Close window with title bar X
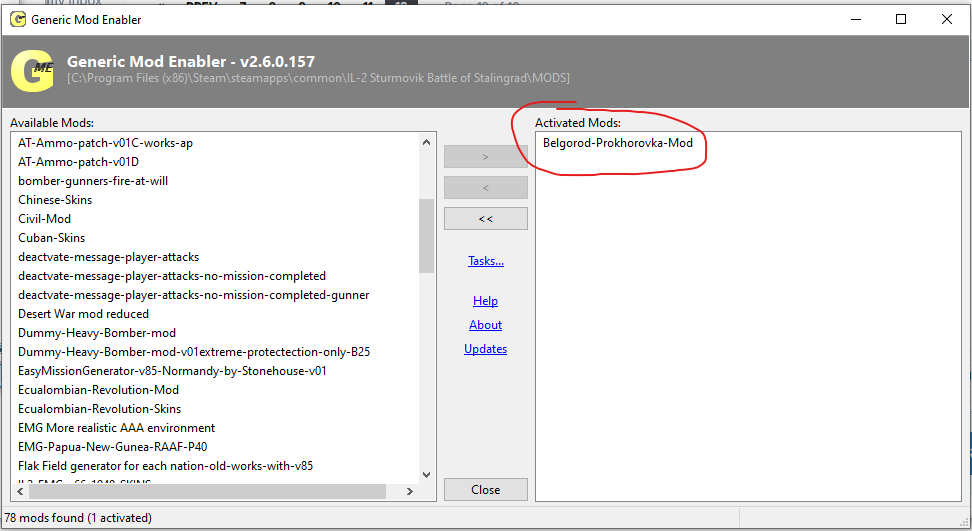 click(x=947, y=19)
